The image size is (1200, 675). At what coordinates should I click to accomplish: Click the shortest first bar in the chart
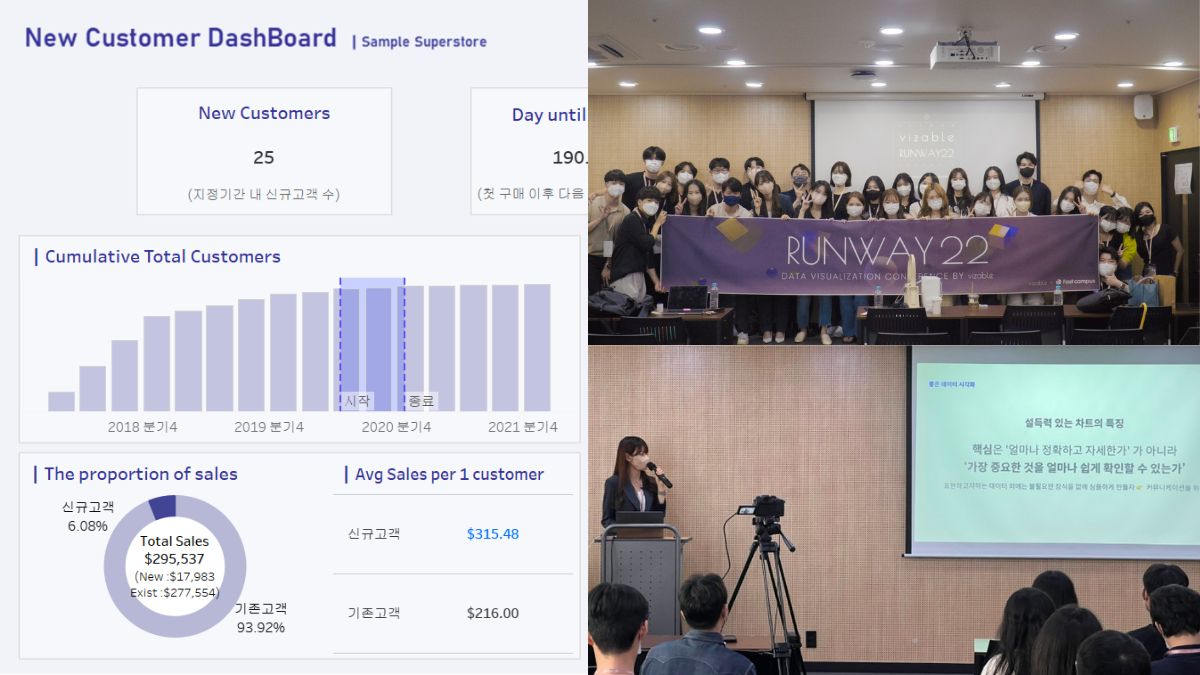(61, 401)
